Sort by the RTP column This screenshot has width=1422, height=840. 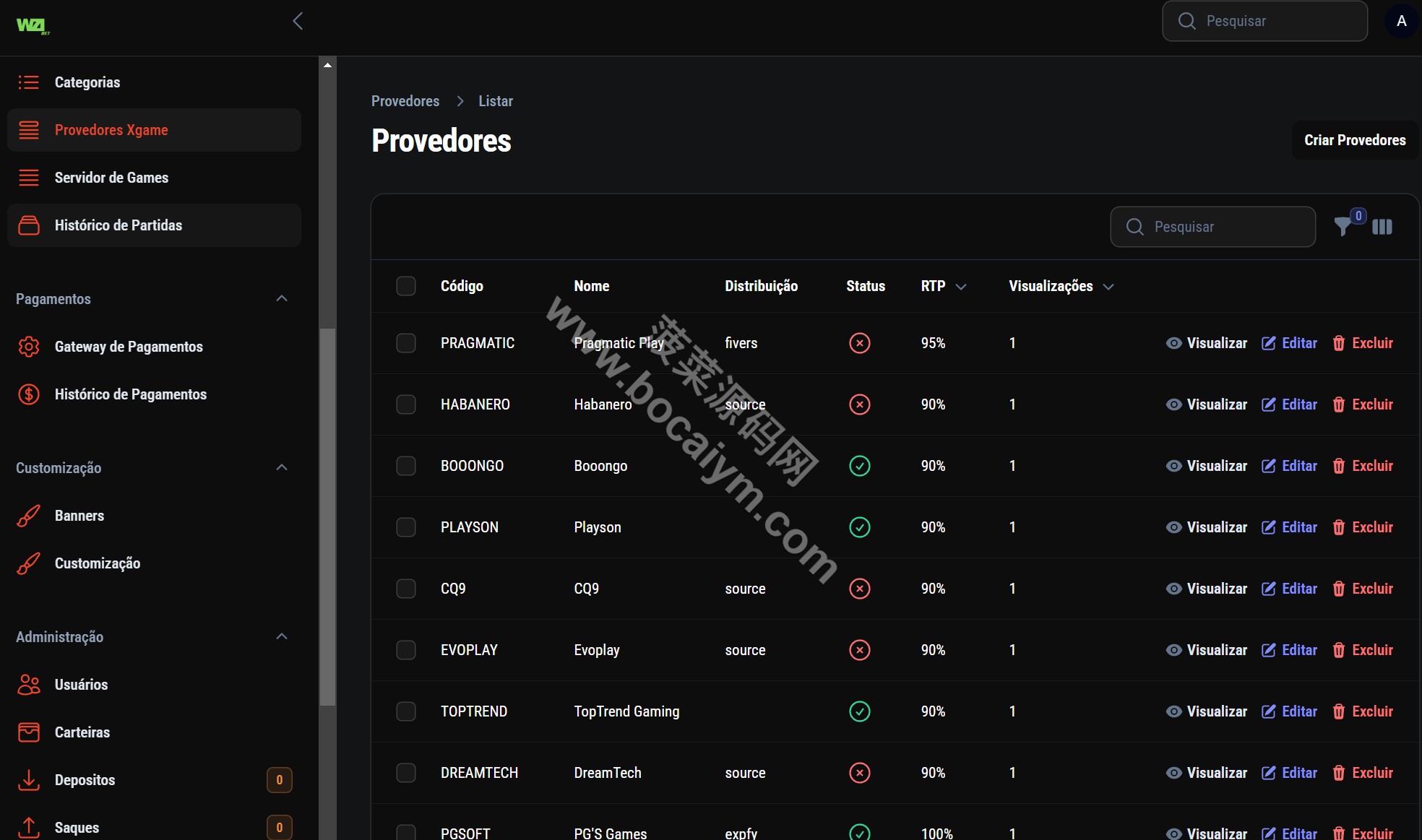pyautogui.click(x=944, y=286)
